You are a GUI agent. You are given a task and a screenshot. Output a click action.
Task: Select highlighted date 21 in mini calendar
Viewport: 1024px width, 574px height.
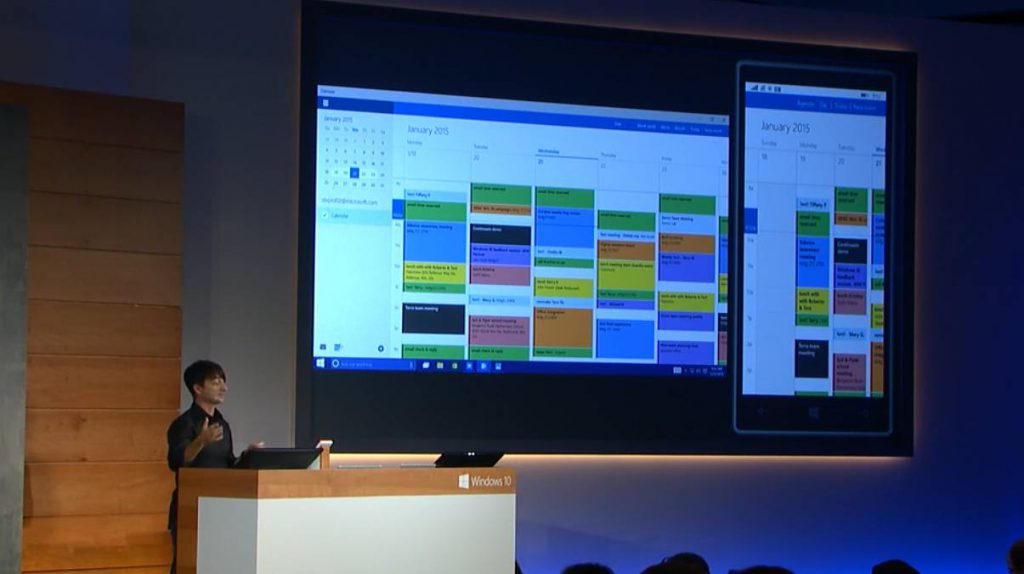click(354, 172)
